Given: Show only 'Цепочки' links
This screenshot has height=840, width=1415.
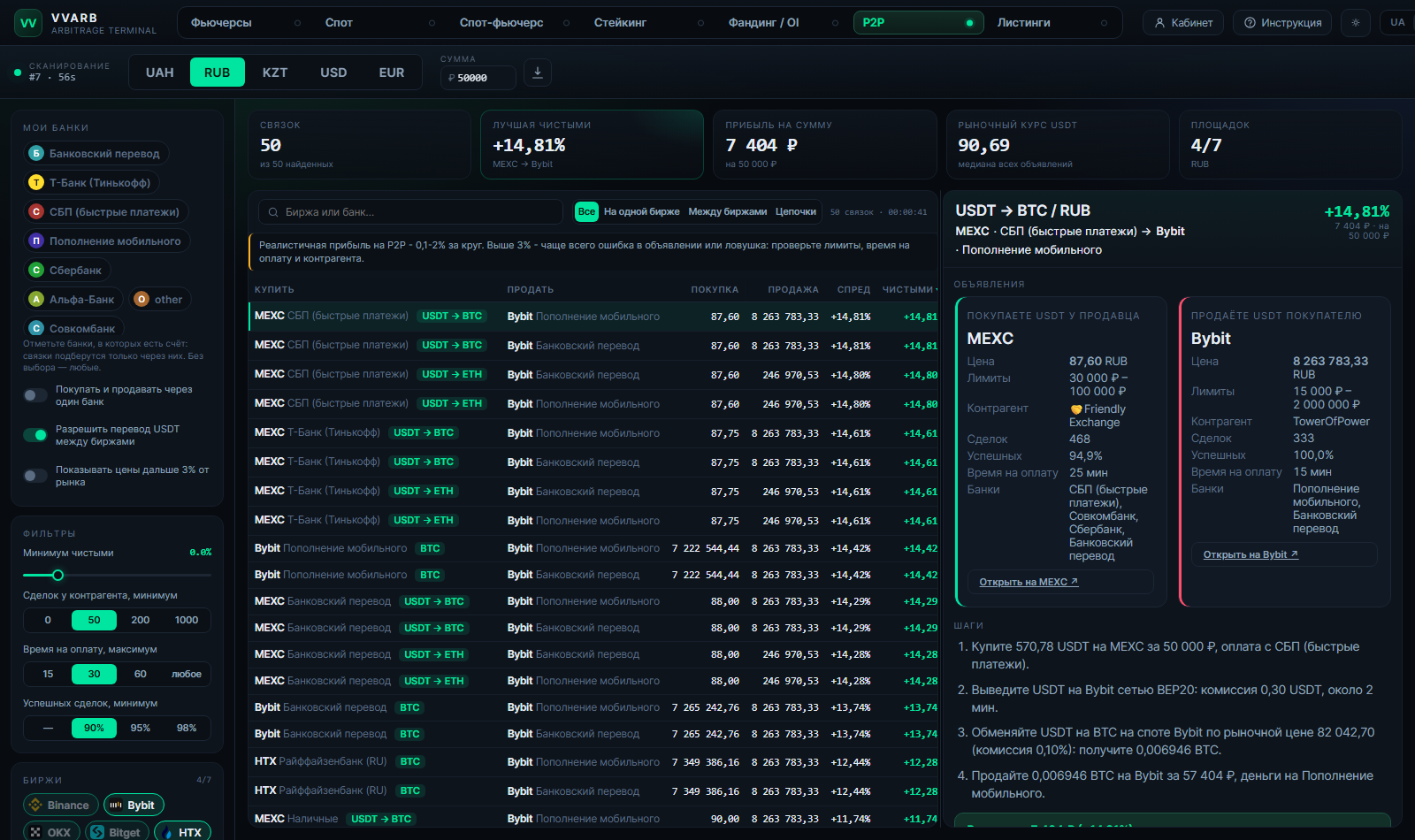Looking at the screenshot, I should (x=796, y=212).
